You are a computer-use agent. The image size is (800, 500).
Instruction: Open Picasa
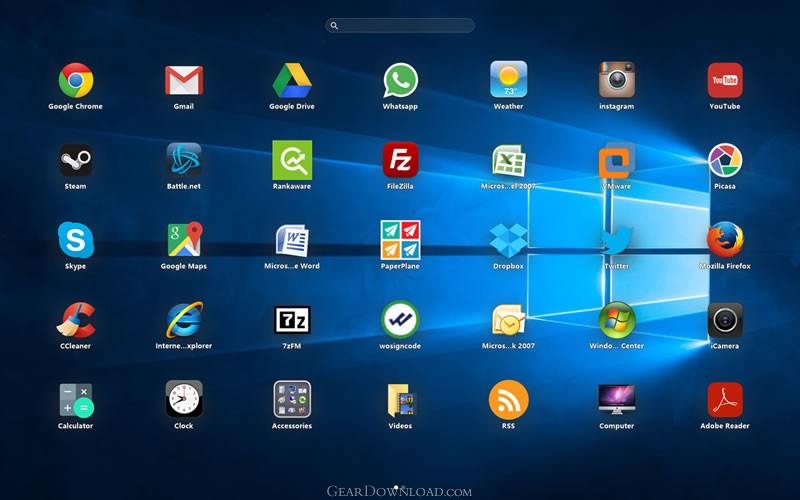(724, 160)
